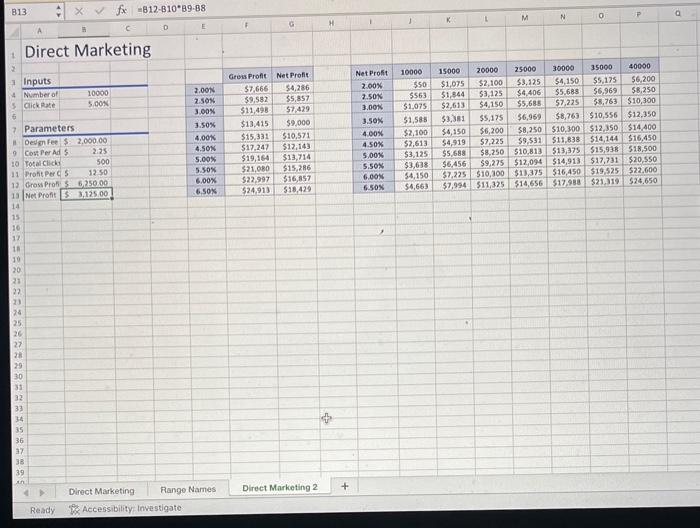Select the Net Profit cell 3,125.00

tap(86, 194)
